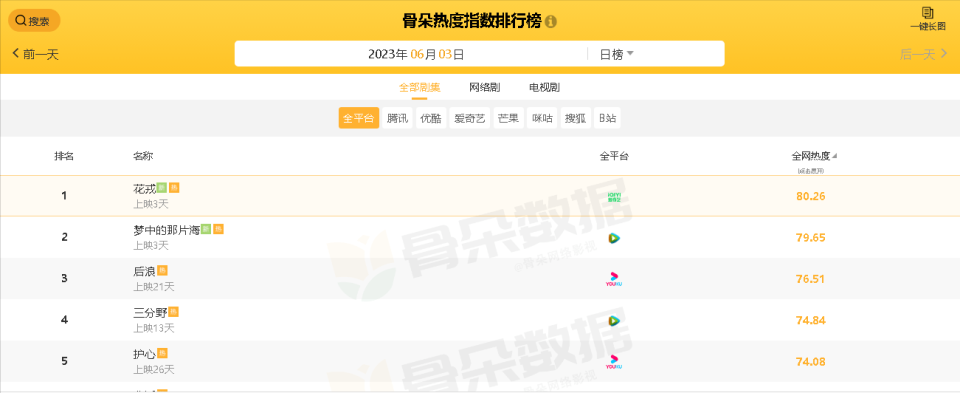
Task: Sort by 全网热度 column header
Action: tap(814, 156)
